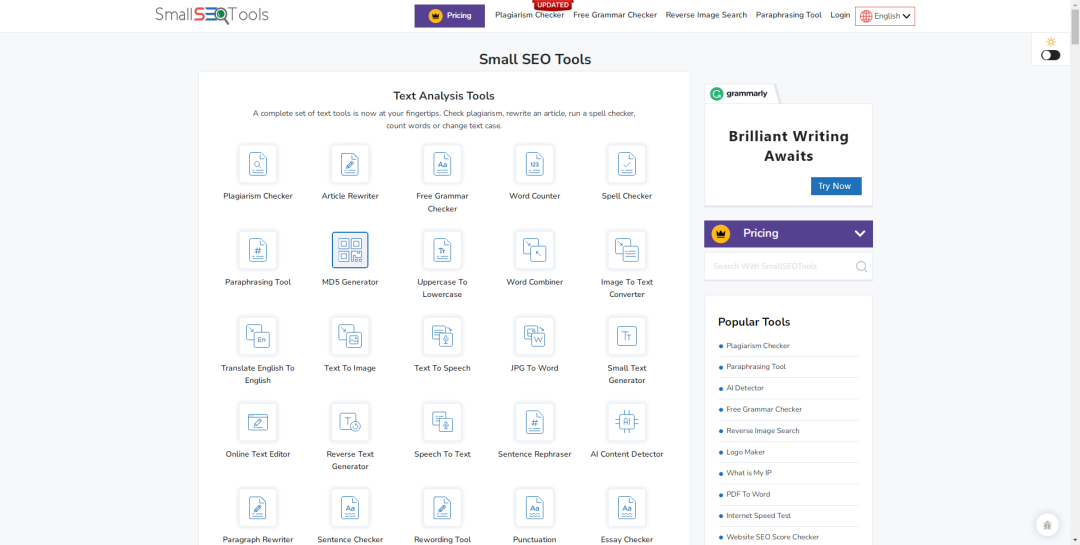
Task: Open the AI Content Detector icon
Action: click(x=627, y=422)
